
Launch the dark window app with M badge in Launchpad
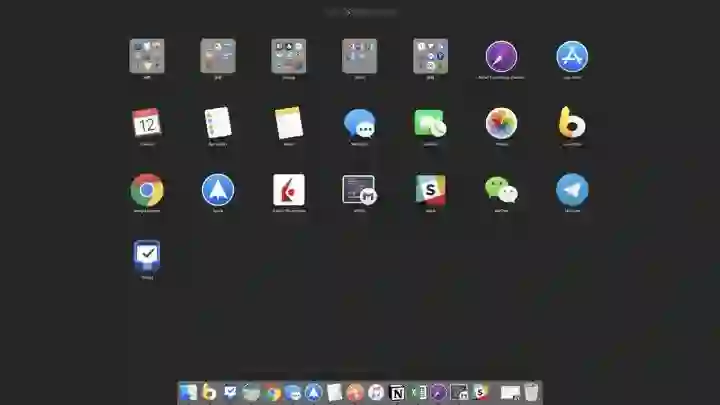(359, 190)
